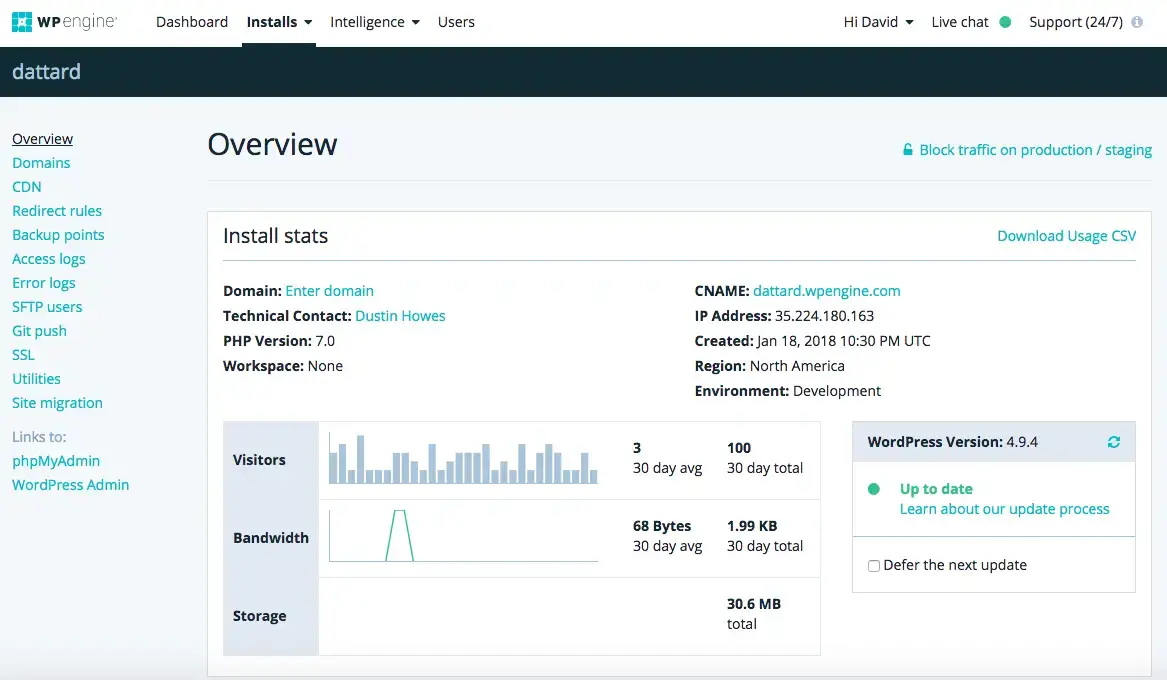Expand the Installs dropdown menu
This screenshot has height=680, width=1167.
tap(279, 22)
